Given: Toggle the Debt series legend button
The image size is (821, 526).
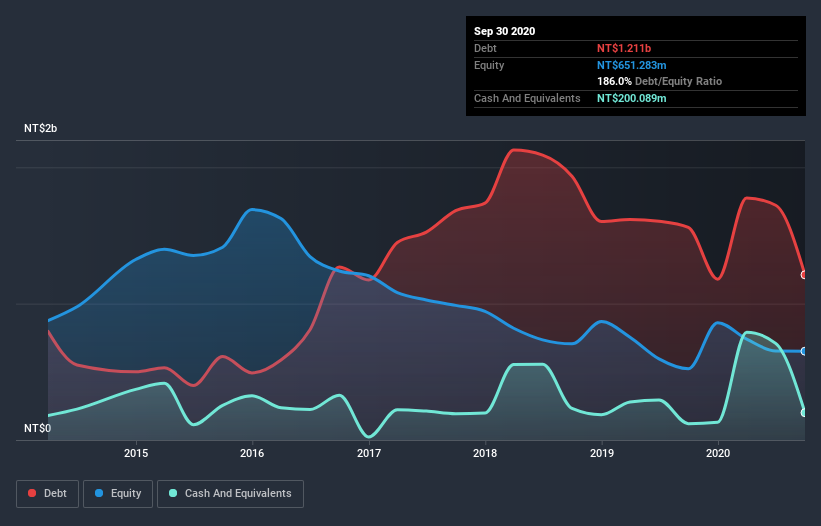Looking at the screenshot, I should pyautogui.click(x=48, y=494).
